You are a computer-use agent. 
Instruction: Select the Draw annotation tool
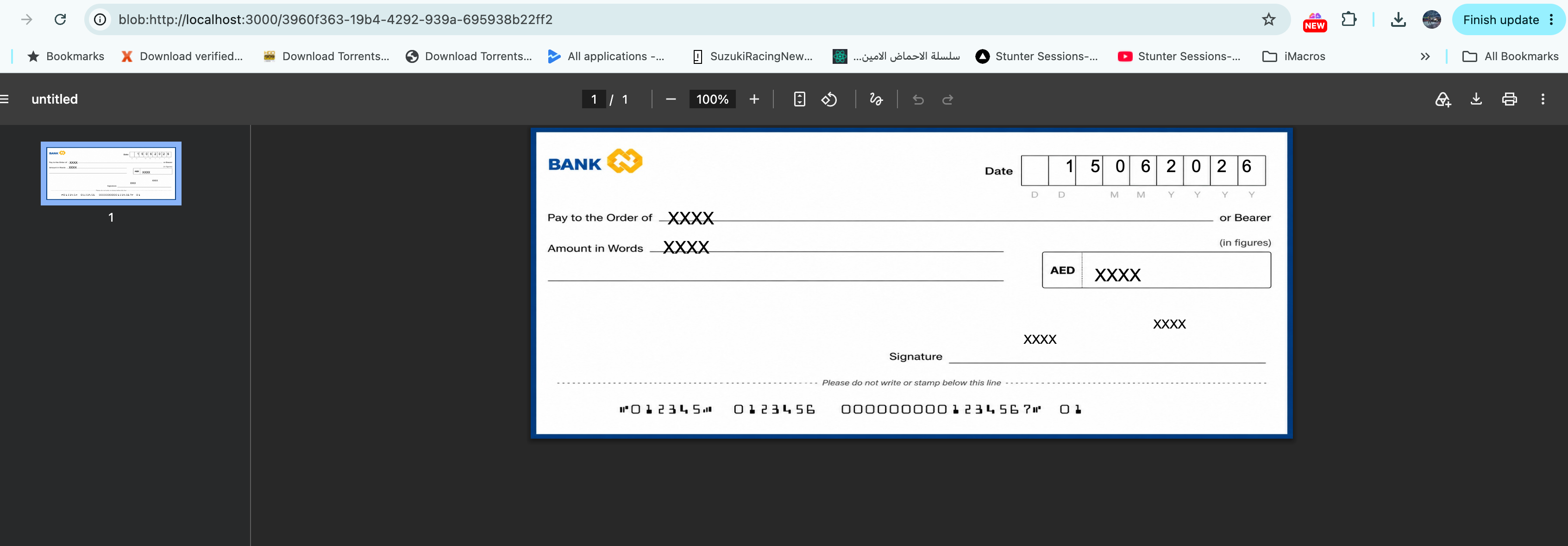[876, 99]
